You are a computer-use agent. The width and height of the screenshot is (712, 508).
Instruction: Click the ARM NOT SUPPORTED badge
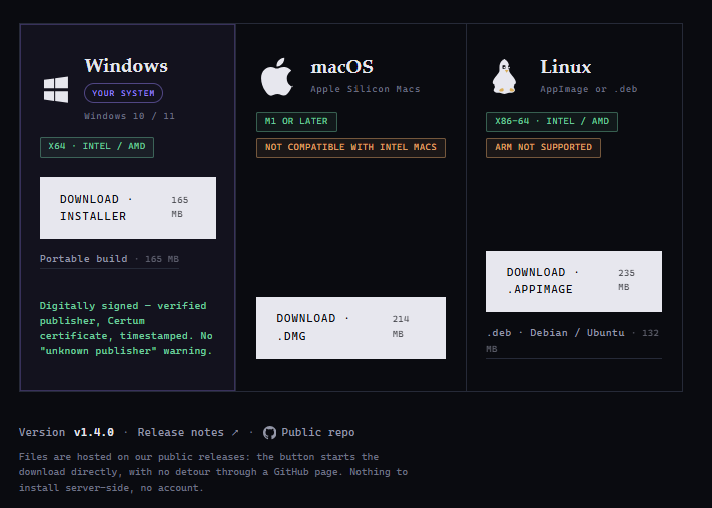coord(544,148)
